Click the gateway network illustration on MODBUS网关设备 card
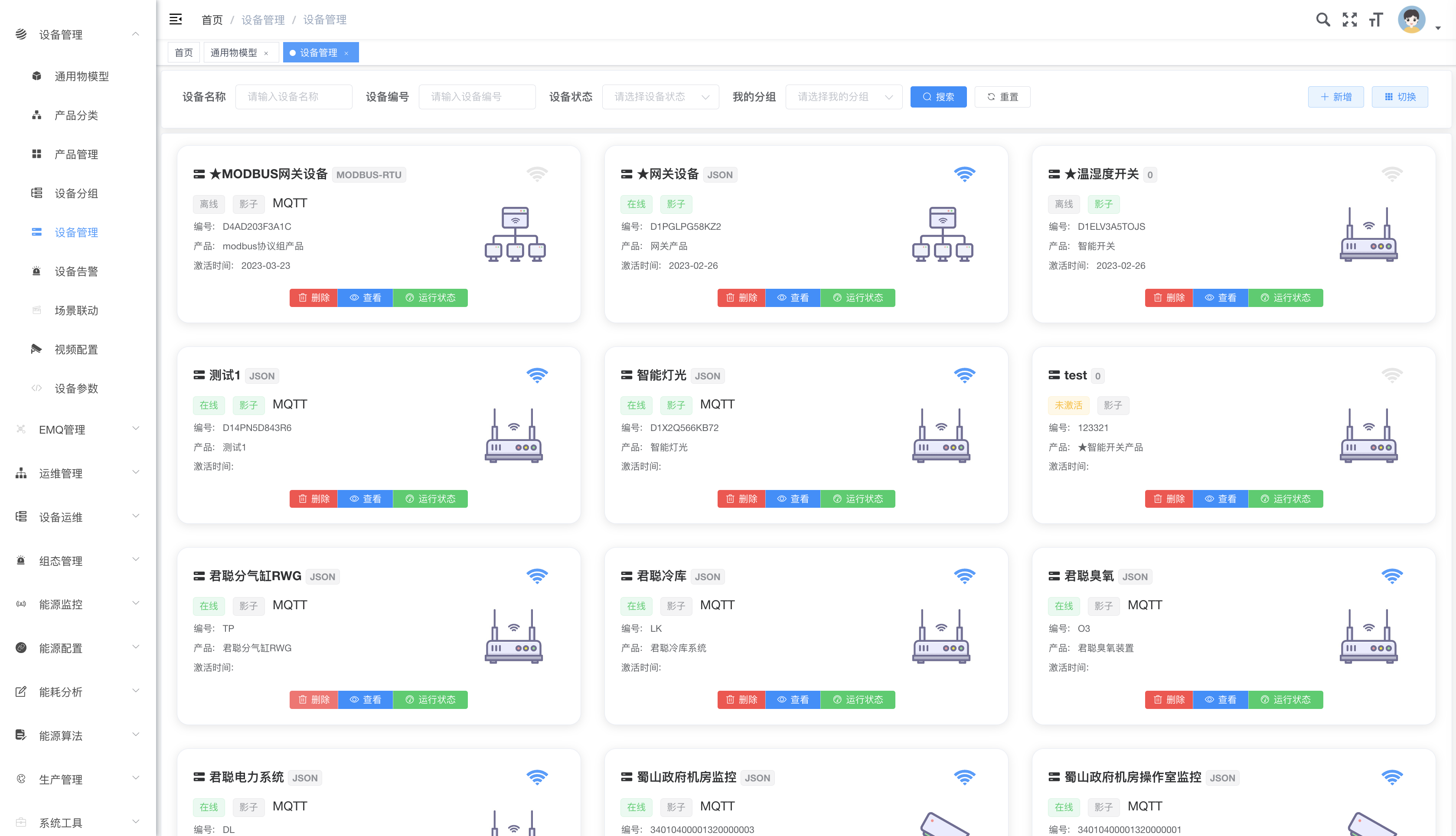This screenshot has height=836, width=1456. pyautogui.click(x=515, y=234)
